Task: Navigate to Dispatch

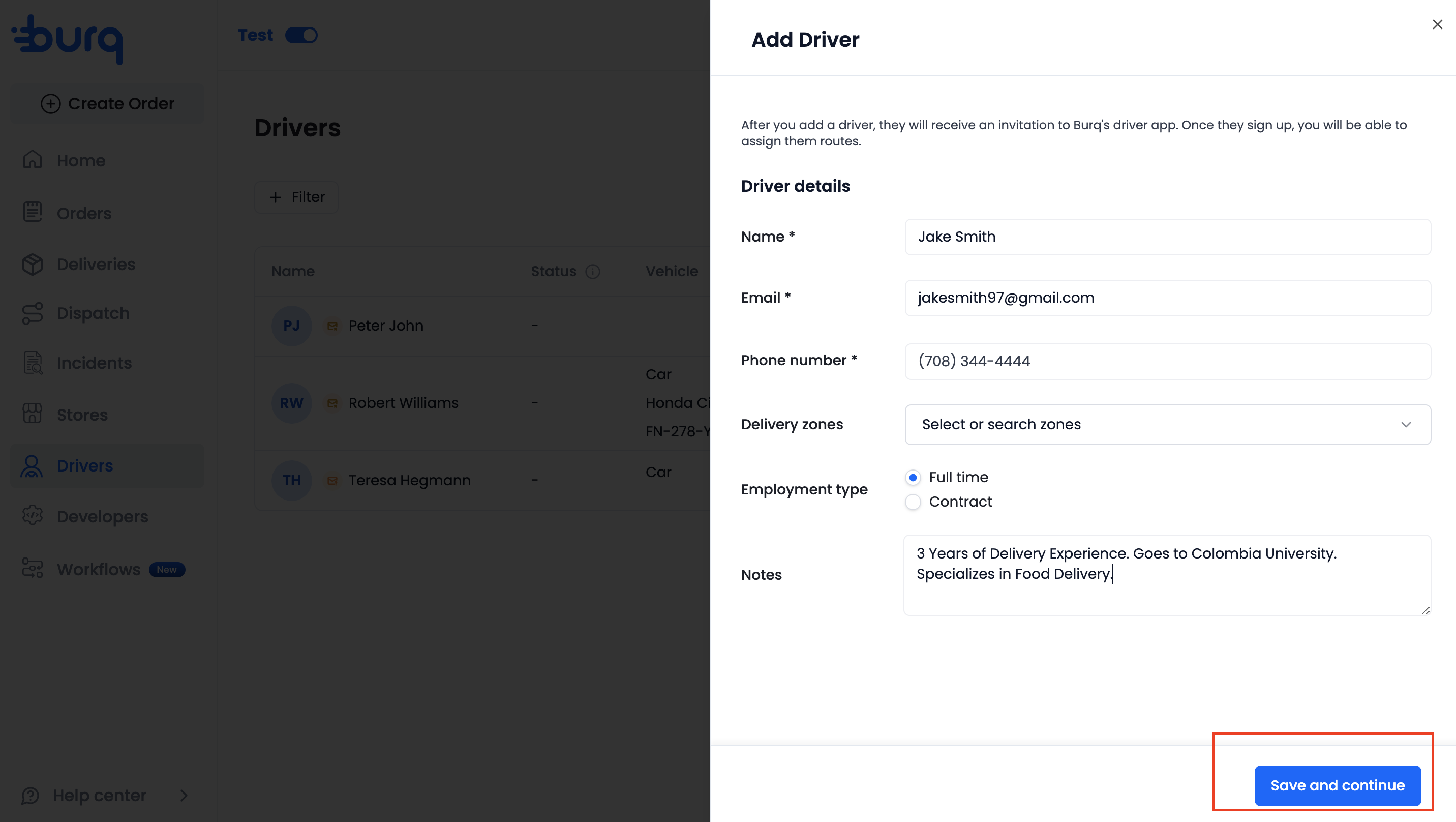Action: pyautogui.click(x=93, y=313)
